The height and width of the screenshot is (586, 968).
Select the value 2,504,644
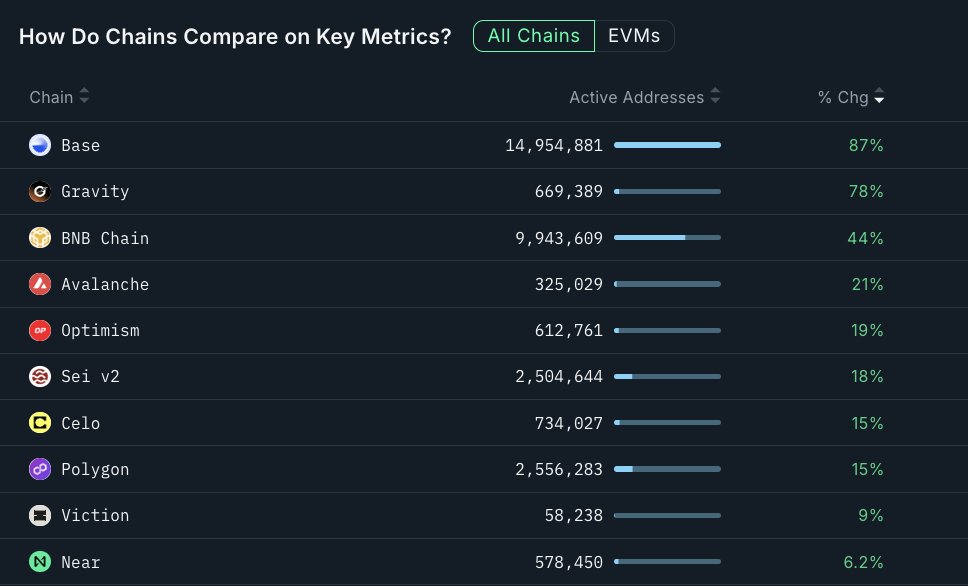[559, 376]
